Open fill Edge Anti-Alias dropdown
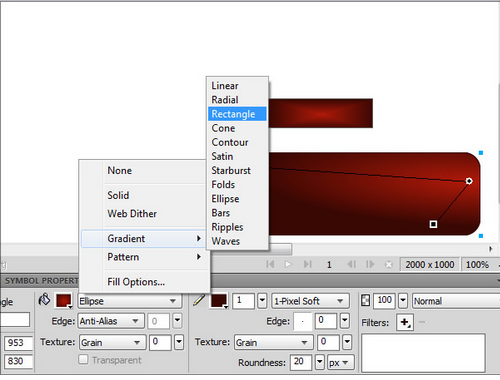The height and width of the screenshot is (380, 500). [x=111, y=321]
